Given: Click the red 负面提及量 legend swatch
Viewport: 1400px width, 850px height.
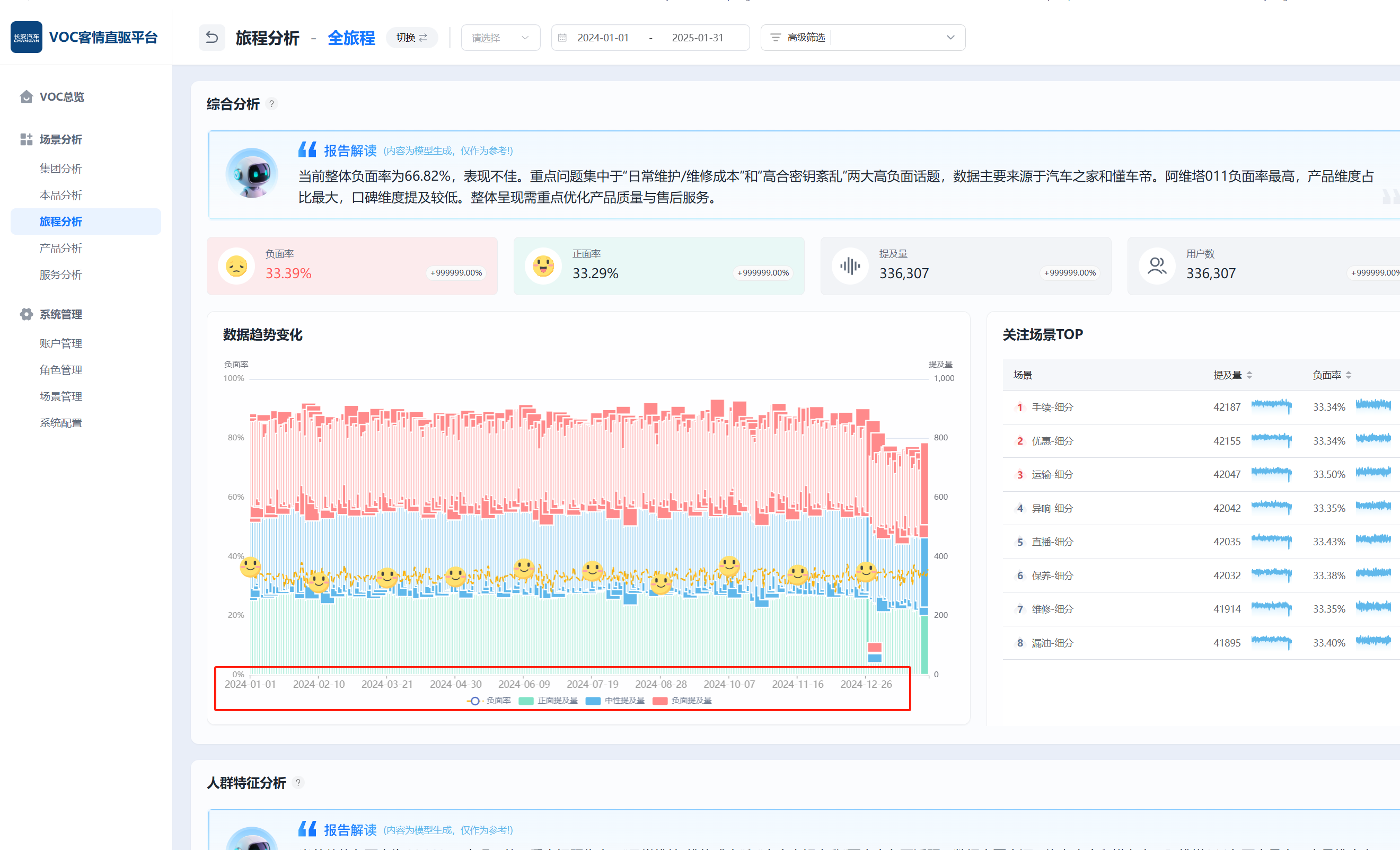Looking at the screenshot, I should 660,701.
